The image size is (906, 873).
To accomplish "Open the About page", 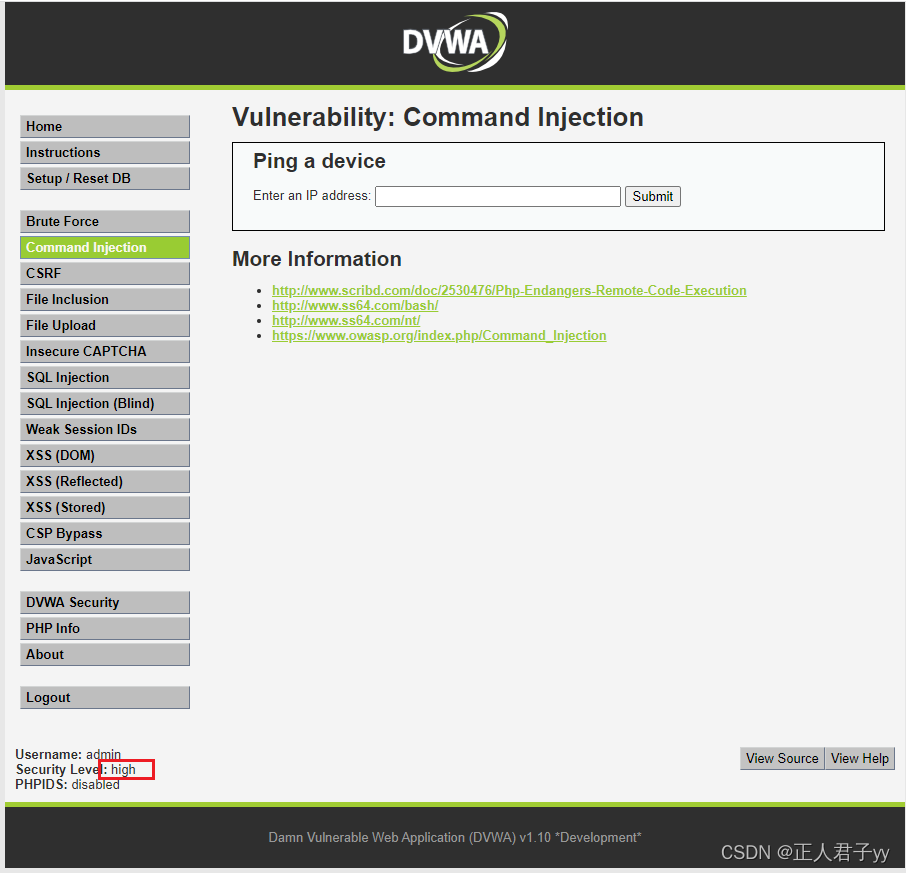I will 105,655.
